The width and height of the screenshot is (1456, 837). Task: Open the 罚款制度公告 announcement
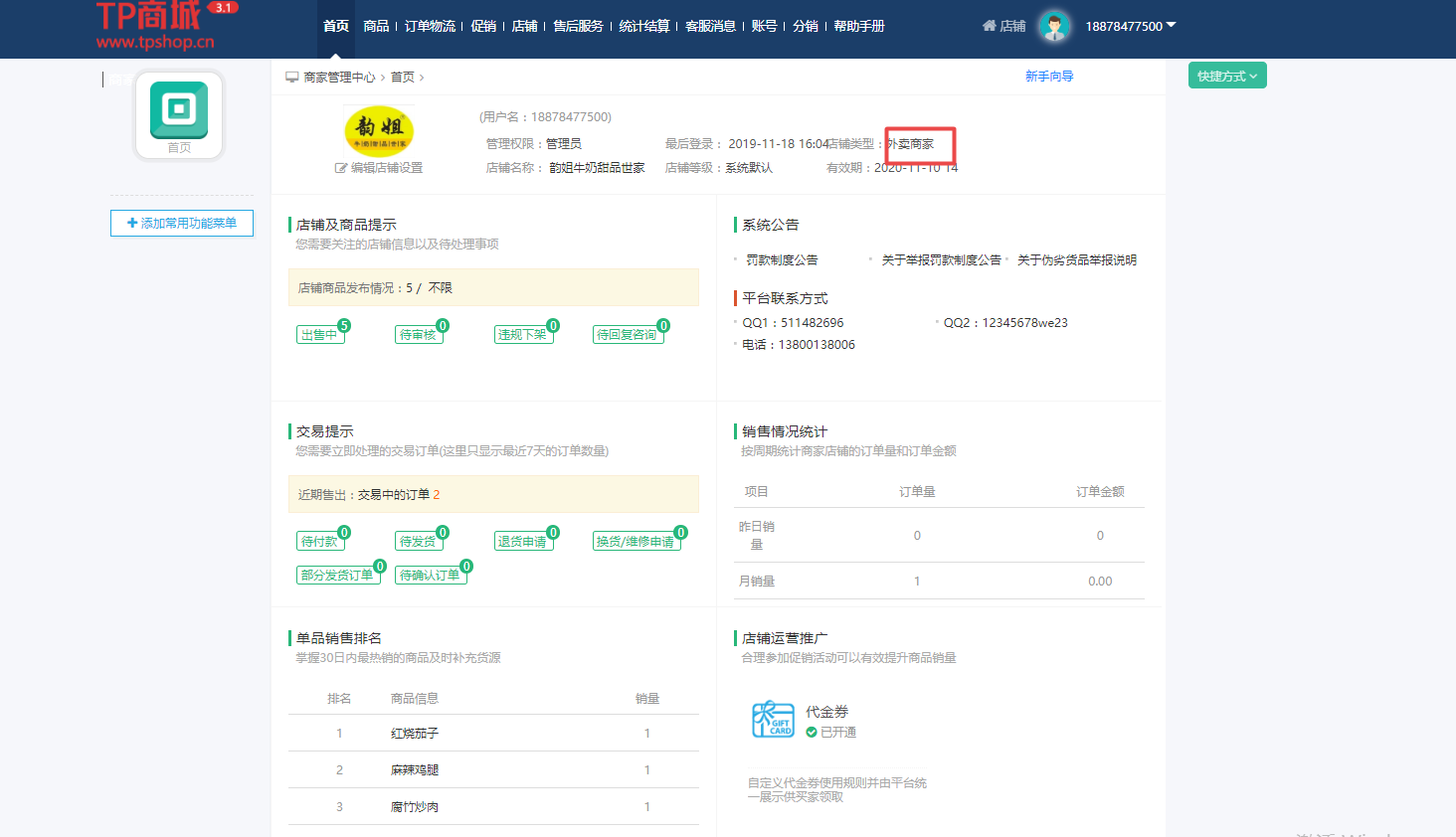pyautogui.click(x=782, y=260)
